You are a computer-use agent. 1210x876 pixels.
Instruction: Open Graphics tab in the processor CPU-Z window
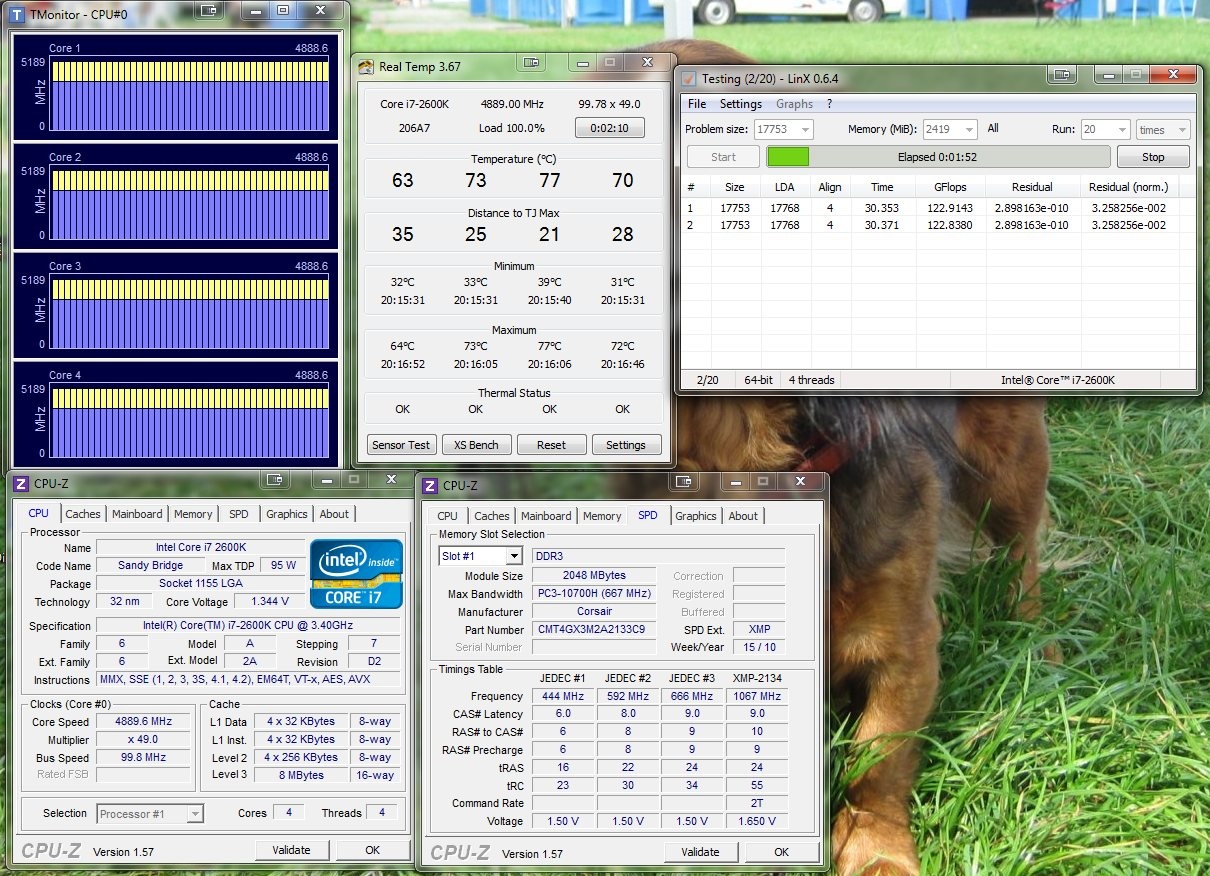click(287, 514)
